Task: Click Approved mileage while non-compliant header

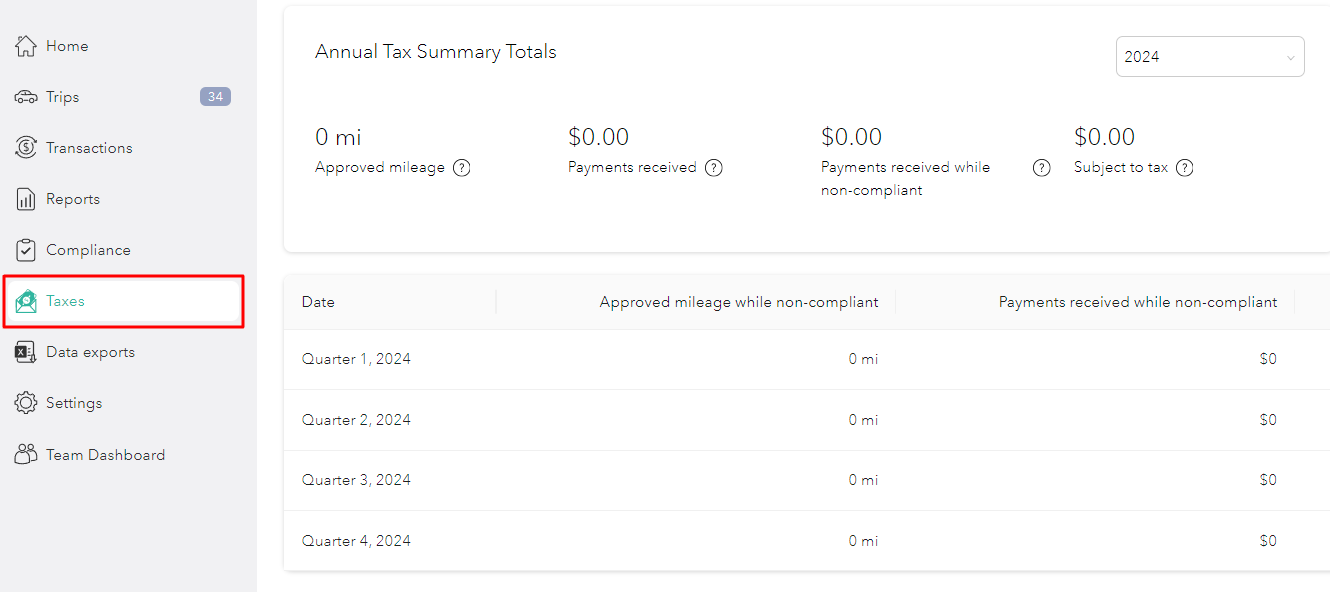Action: [x=738, y=302]
